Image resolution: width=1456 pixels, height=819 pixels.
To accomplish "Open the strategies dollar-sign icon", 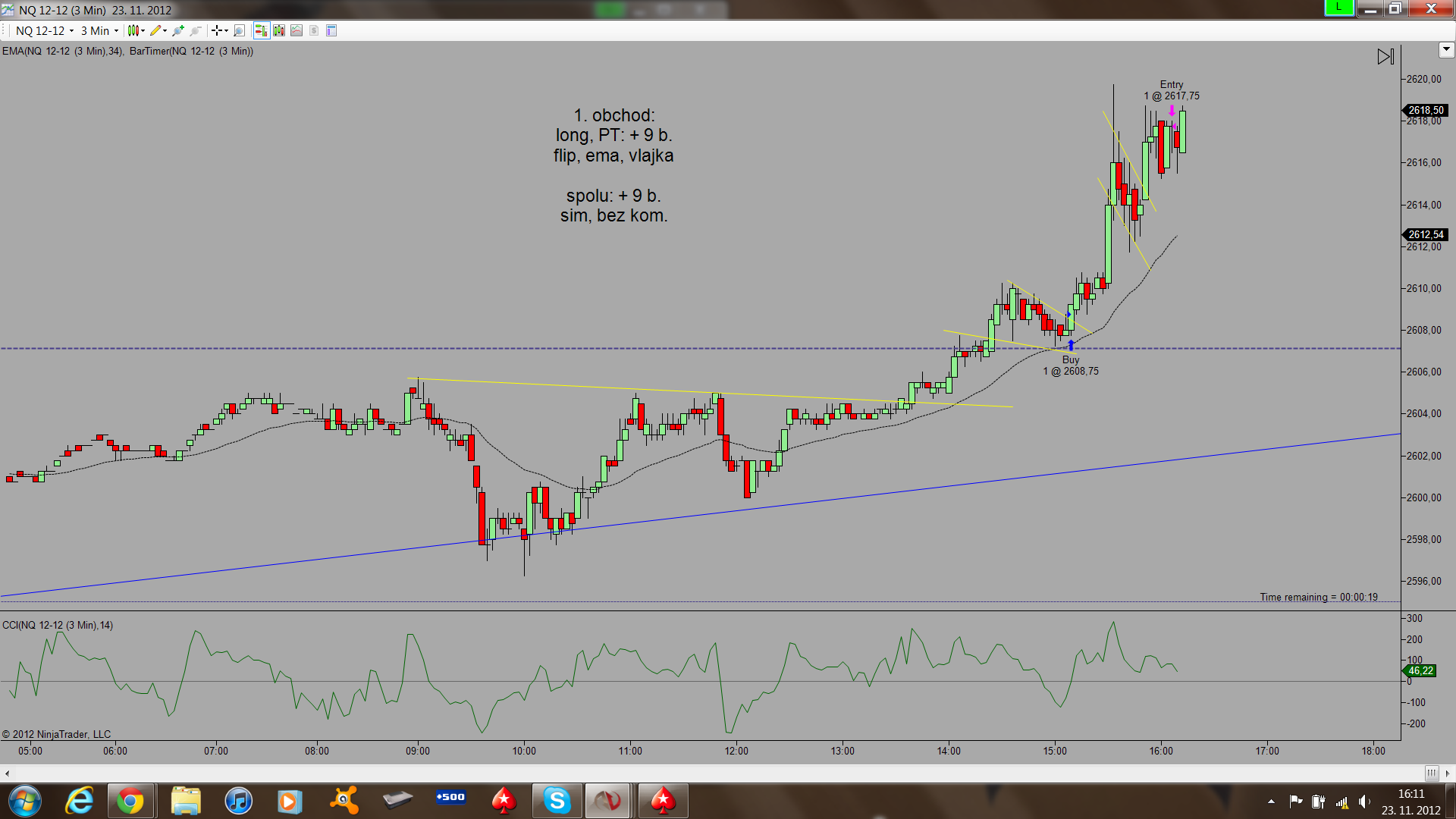I will [314, 30].
